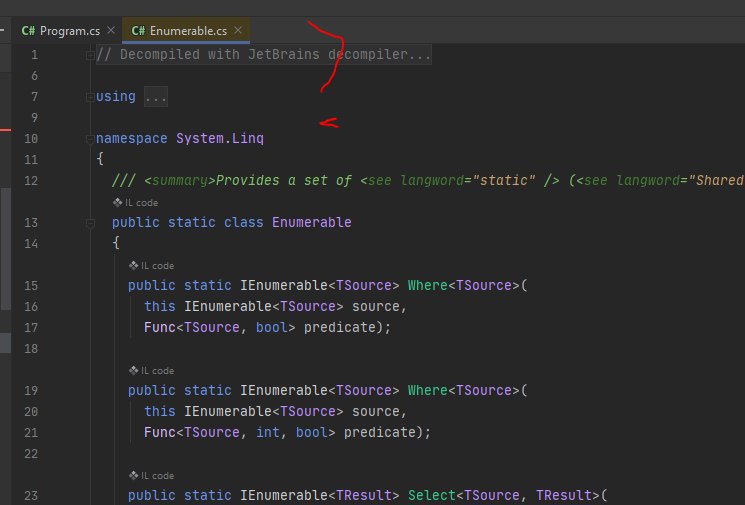Open IL code hint above class Enumerable

(135, 203)
